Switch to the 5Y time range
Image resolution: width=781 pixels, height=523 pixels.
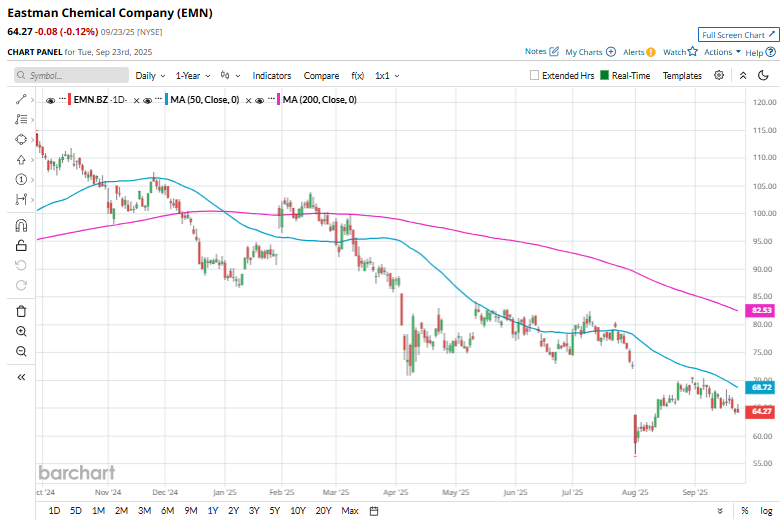274,511
